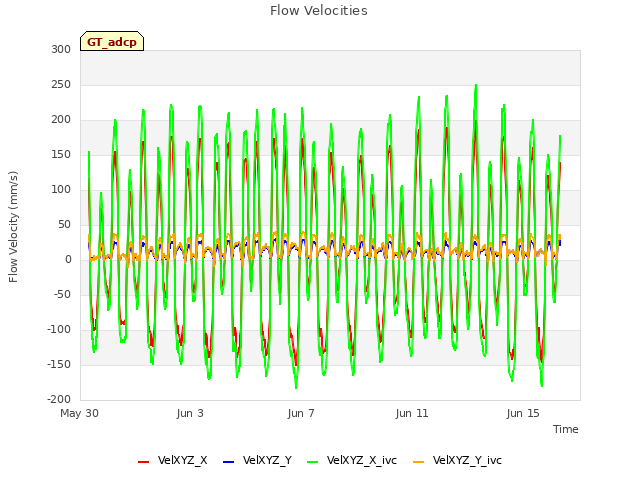Click the orange VelXYZ_Y_ivc legend swatch
The width and height of the screenshot is (640, 480).
pos(418,462)
